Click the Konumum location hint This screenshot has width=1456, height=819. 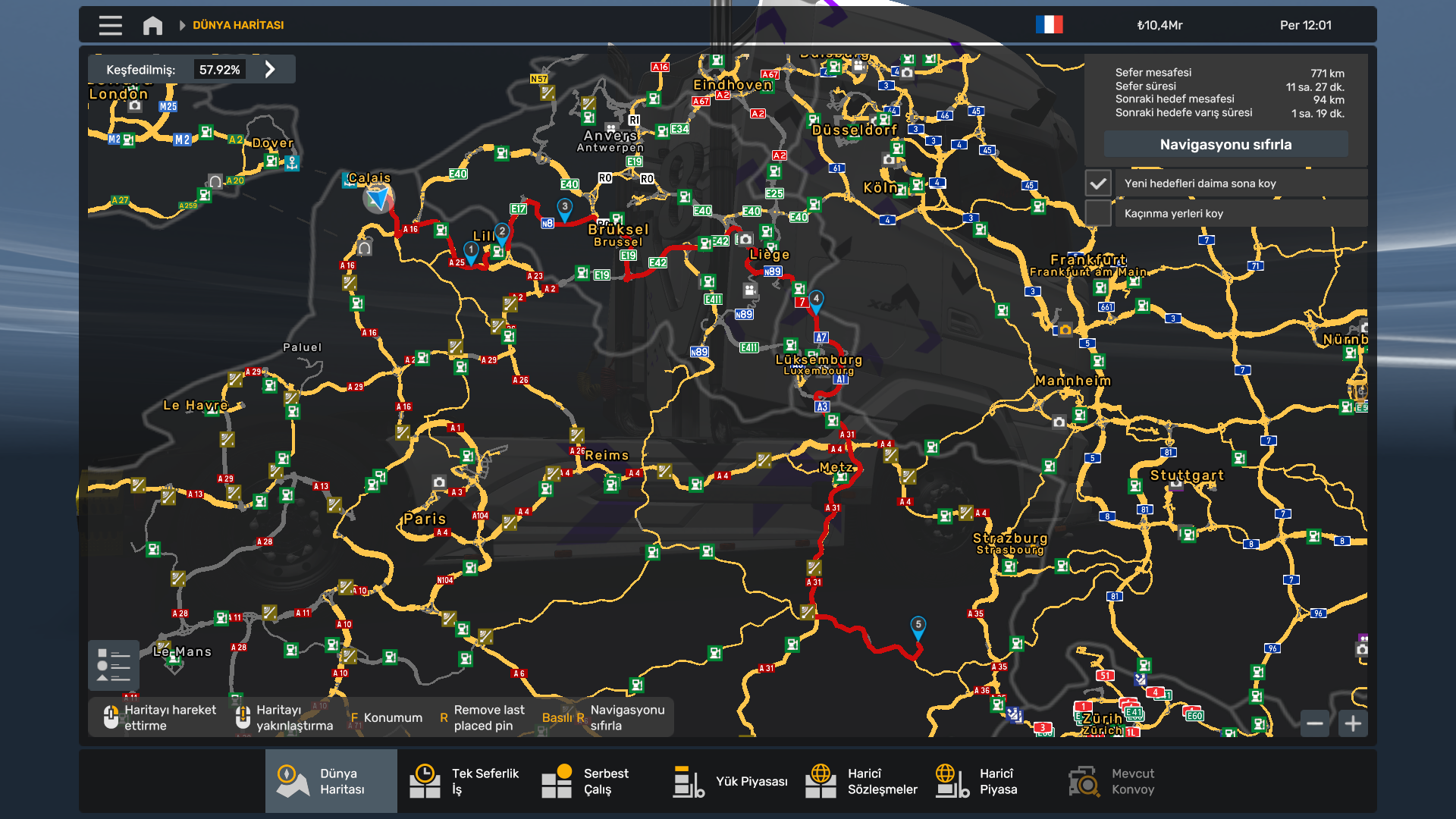tap(386, 717)
